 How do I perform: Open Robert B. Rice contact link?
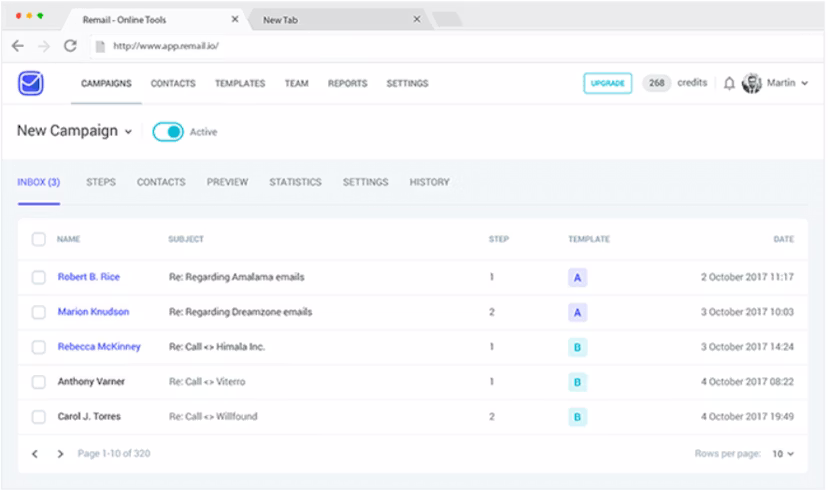(x=89, y=277)
